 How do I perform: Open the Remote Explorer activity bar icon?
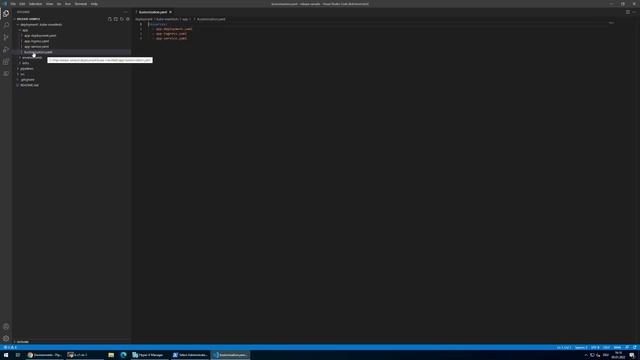click(6, 73)
